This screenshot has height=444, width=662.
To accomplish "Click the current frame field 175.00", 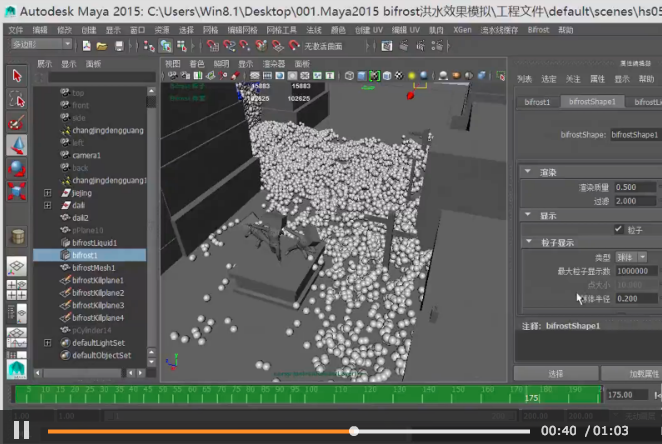I will tap(627, 395).
